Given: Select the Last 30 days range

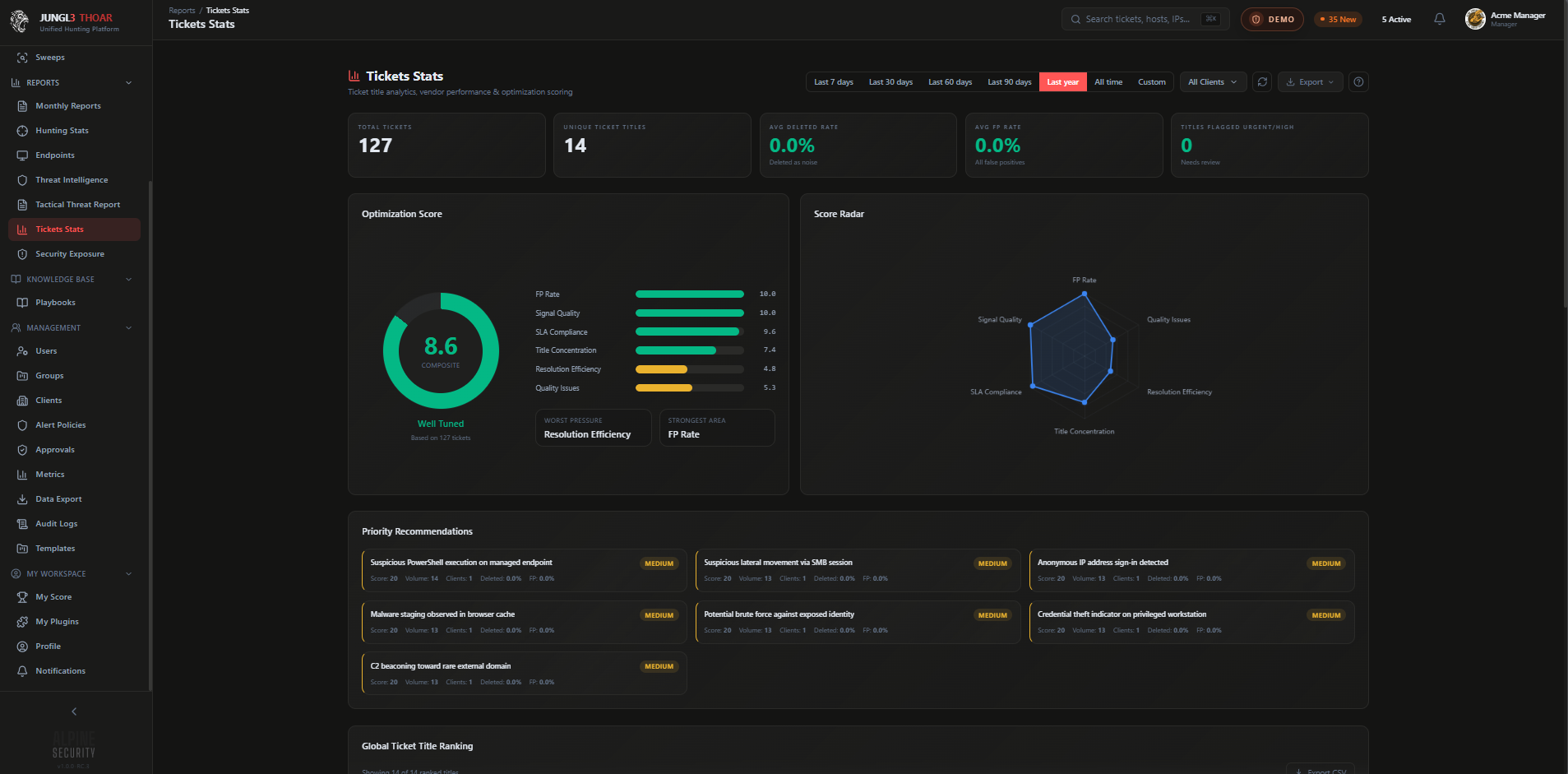Looking at the screenshot, I should 890,82.
